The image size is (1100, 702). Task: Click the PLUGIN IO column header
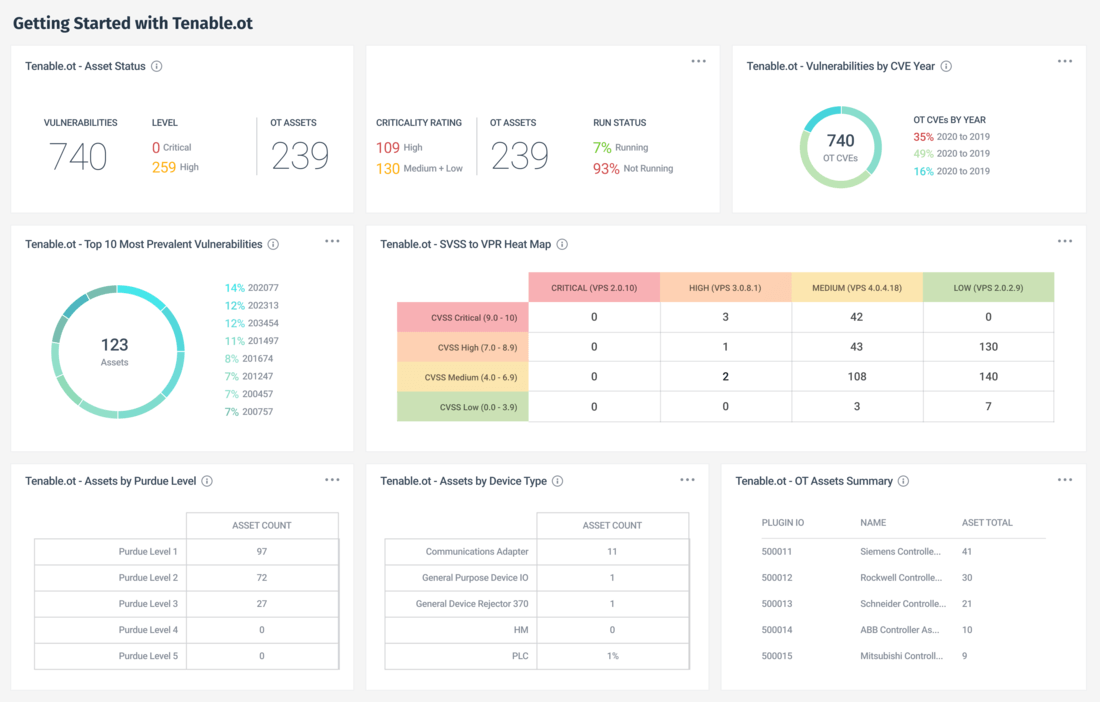tap(783, 522)
